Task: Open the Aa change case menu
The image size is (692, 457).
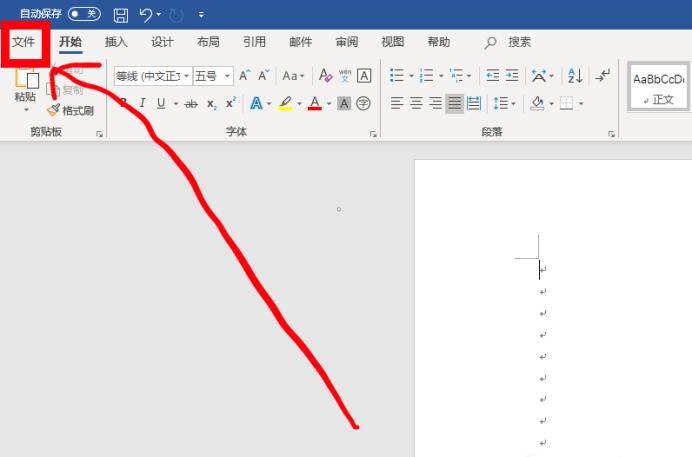Action: [x=293, y=76]
